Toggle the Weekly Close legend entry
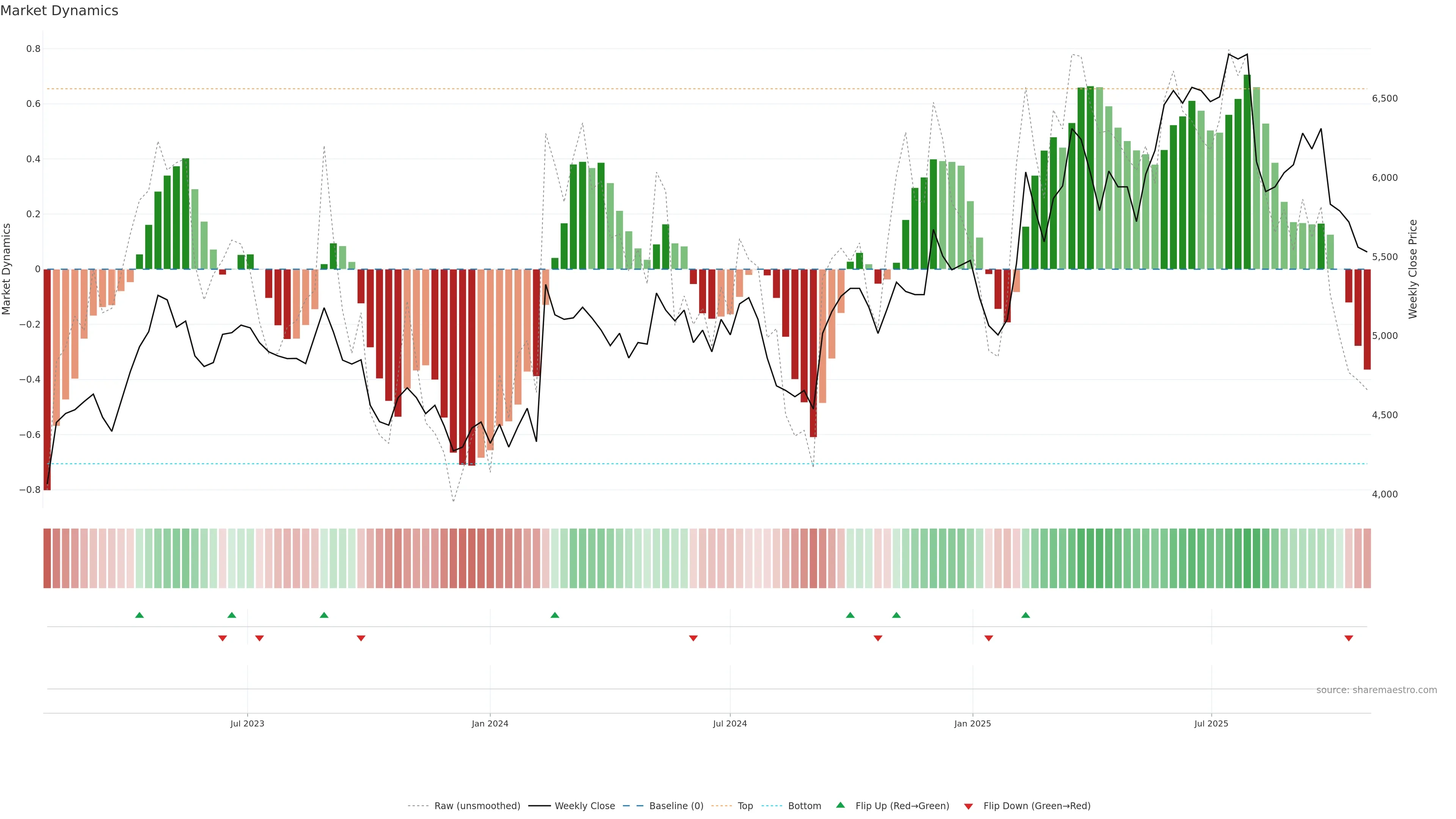This screenshot has width=1456, height=819. pos(584,806)
